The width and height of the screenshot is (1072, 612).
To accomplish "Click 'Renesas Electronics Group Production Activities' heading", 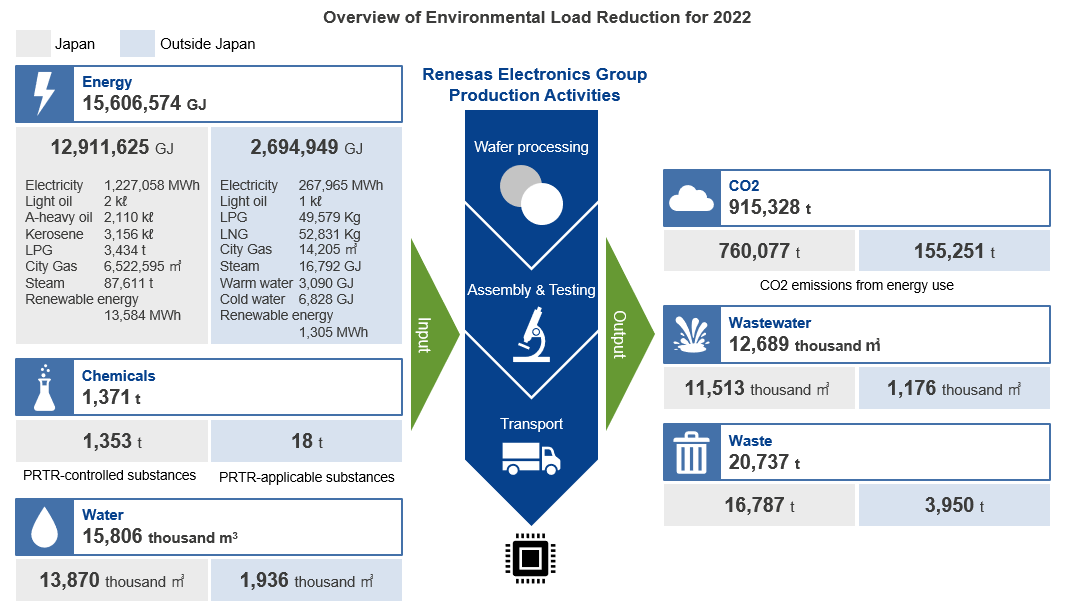I will [535, 84].
